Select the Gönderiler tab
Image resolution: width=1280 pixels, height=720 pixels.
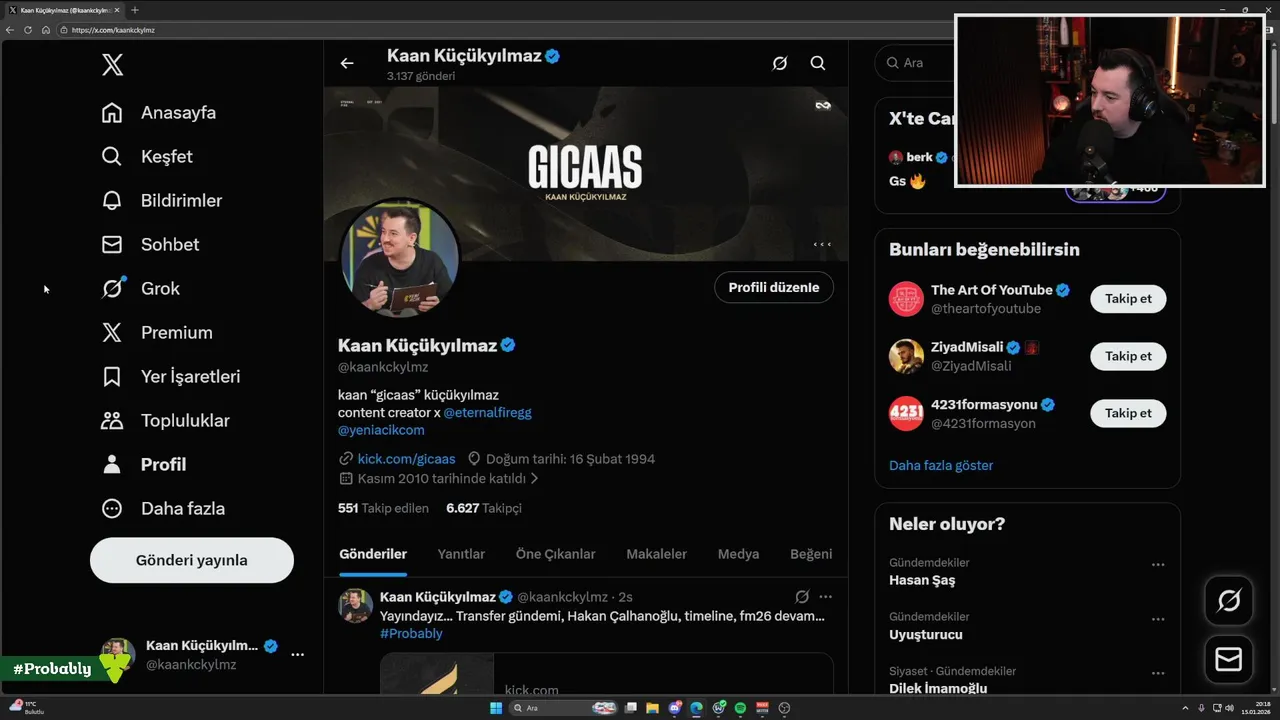tap(373, 554)
